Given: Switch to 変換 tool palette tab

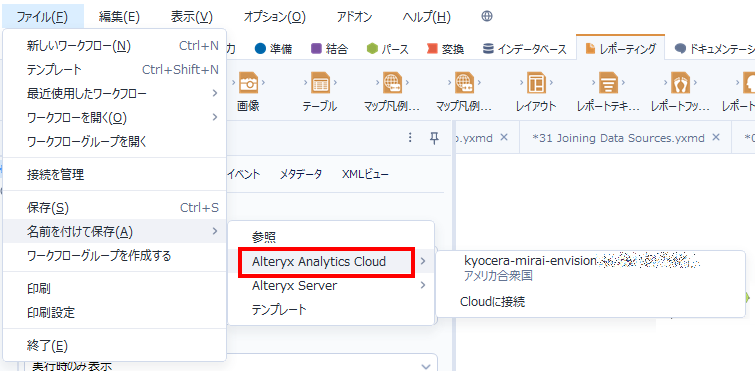Looking at the screenshot, I should coord(445,49).
